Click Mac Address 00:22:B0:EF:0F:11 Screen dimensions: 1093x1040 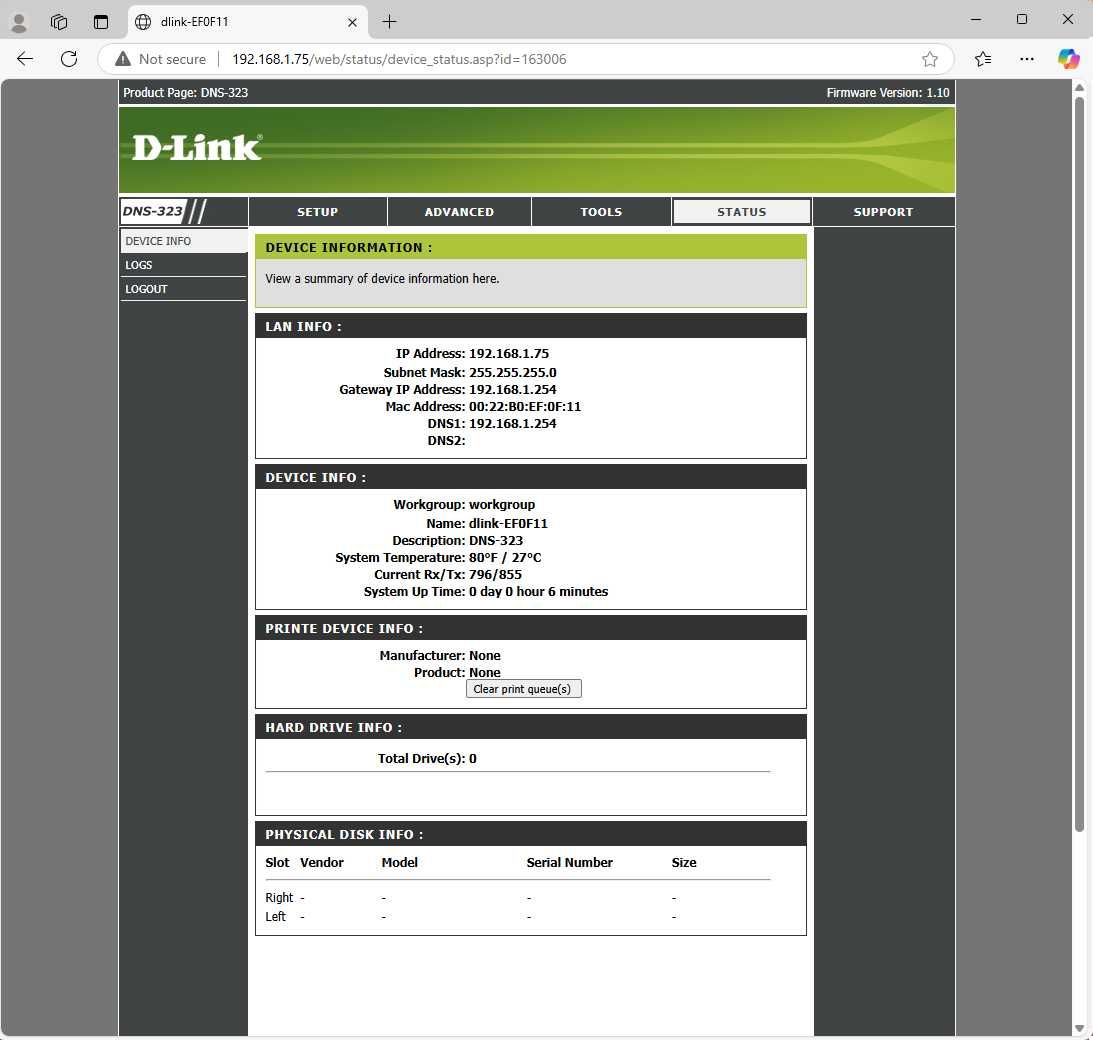524,406
